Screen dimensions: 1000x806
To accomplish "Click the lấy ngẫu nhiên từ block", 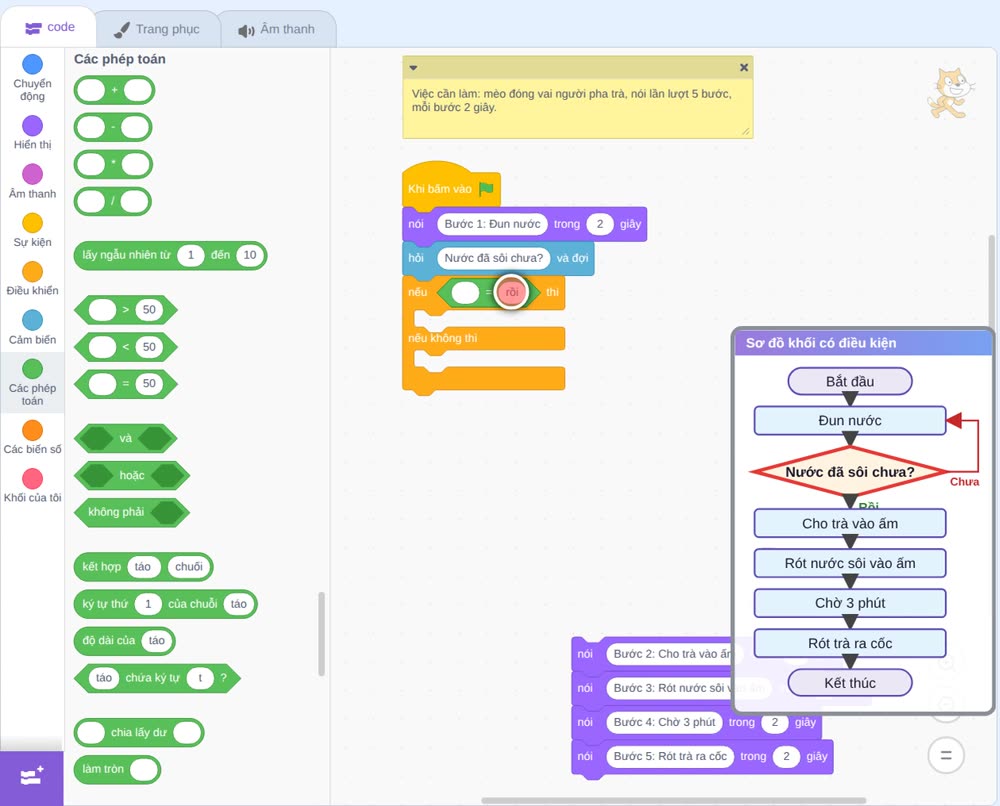I will tap(170, 255).
